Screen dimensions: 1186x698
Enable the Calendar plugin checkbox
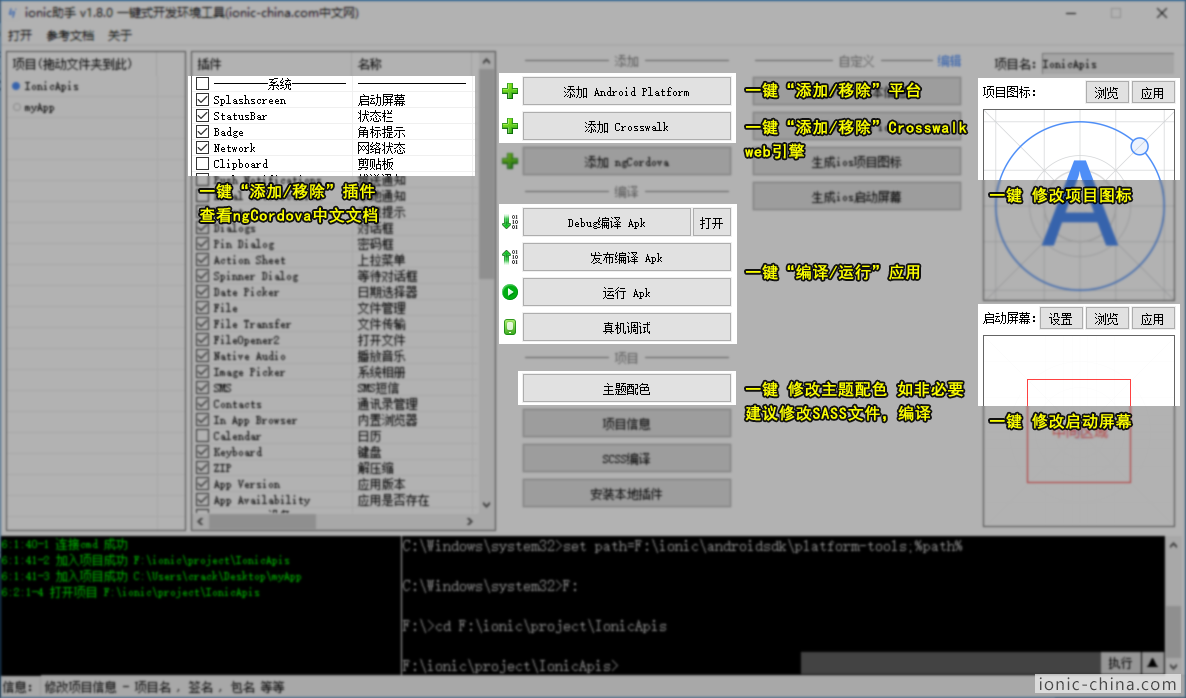tap(202, 436)
